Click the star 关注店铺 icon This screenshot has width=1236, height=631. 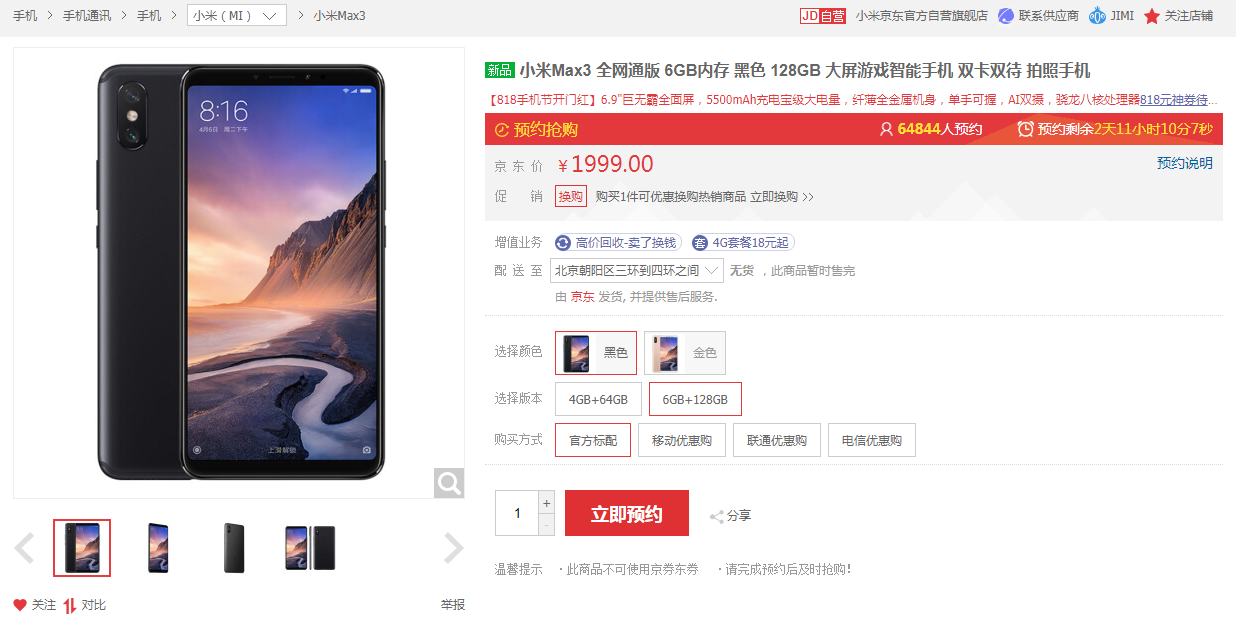tap(1152, 16)
